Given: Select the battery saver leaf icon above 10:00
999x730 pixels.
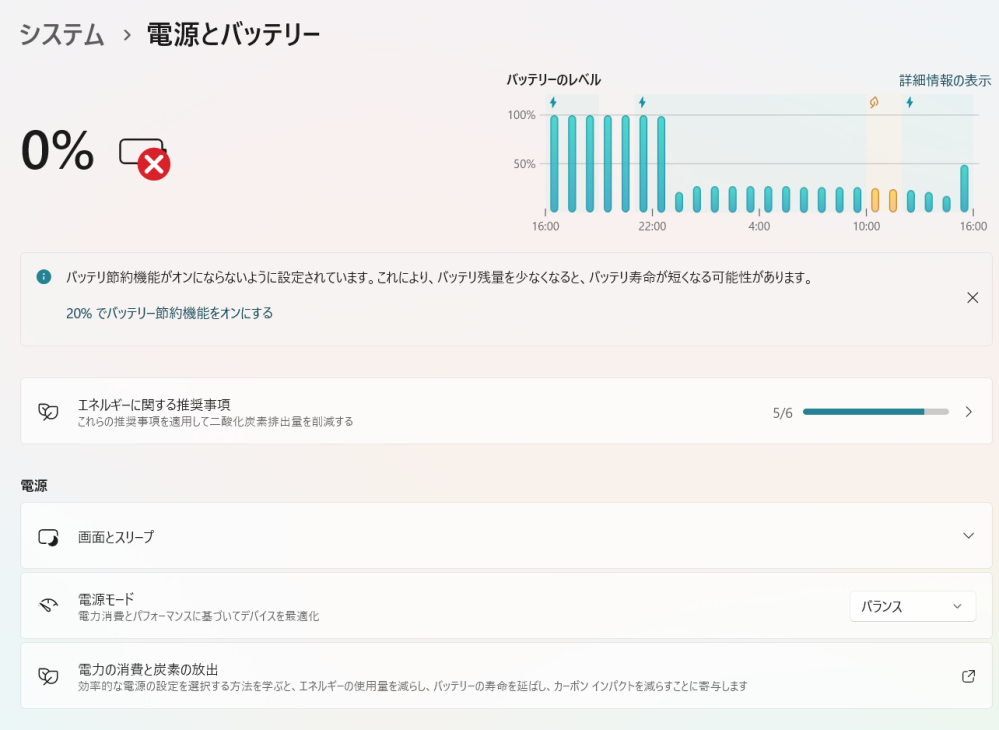Looking at the screenshot, I should click(874, 99).
